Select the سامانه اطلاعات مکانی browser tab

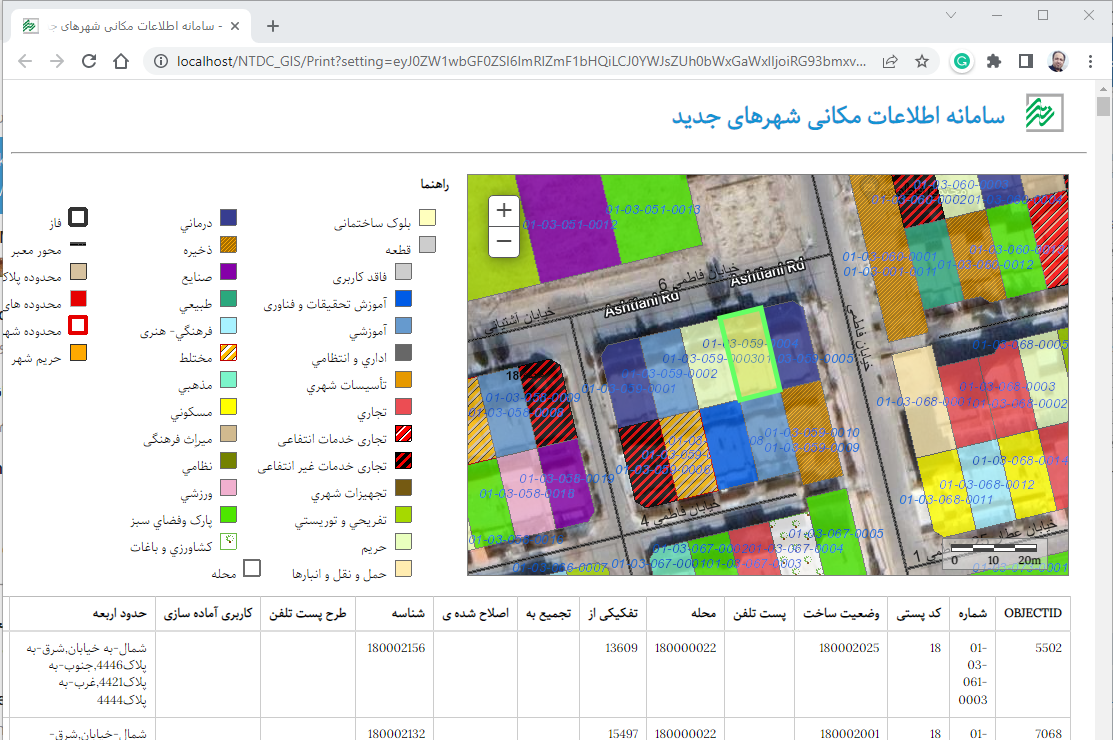(x=130, y=26)
